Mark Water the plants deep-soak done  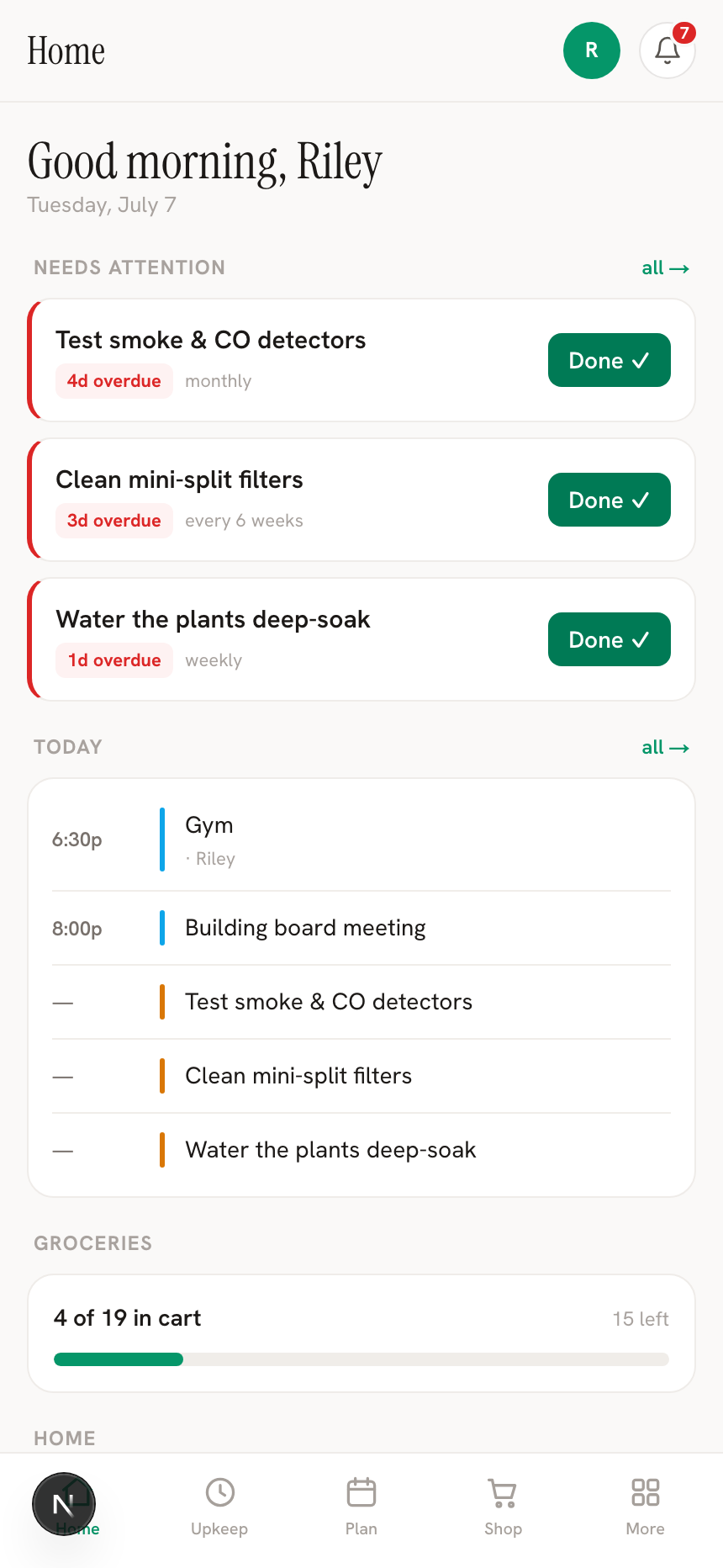click(610, 639)
